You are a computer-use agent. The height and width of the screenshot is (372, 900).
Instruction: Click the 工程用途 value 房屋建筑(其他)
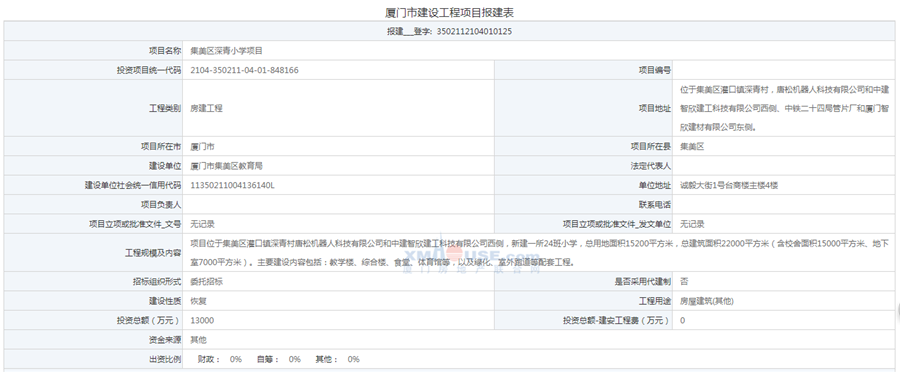(x=707, y=301)
